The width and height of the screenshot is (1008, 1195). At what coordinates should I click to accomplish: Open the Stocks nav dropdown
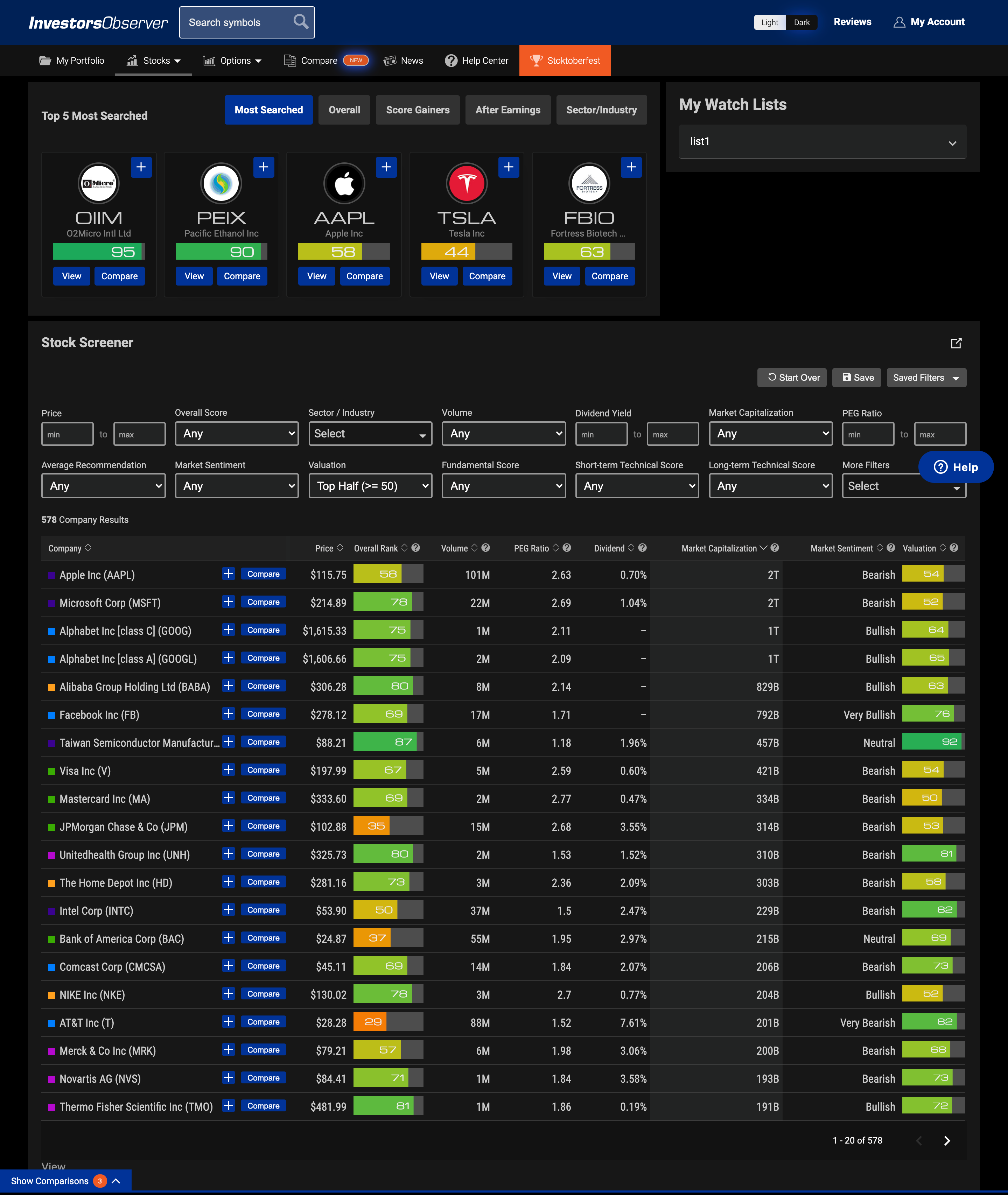pyautogui.click(x=153, y=61)
